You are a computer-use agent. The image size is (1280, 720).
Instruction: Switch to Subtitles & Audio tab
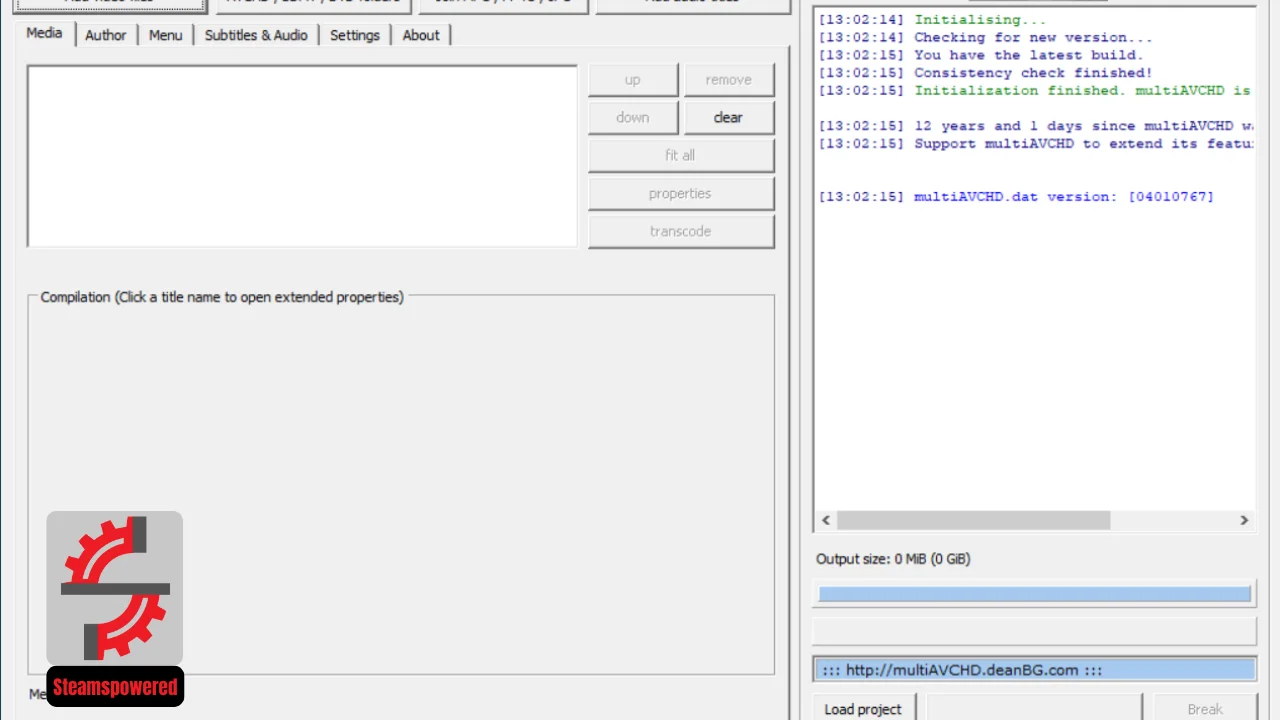click(x=256, y=35)
